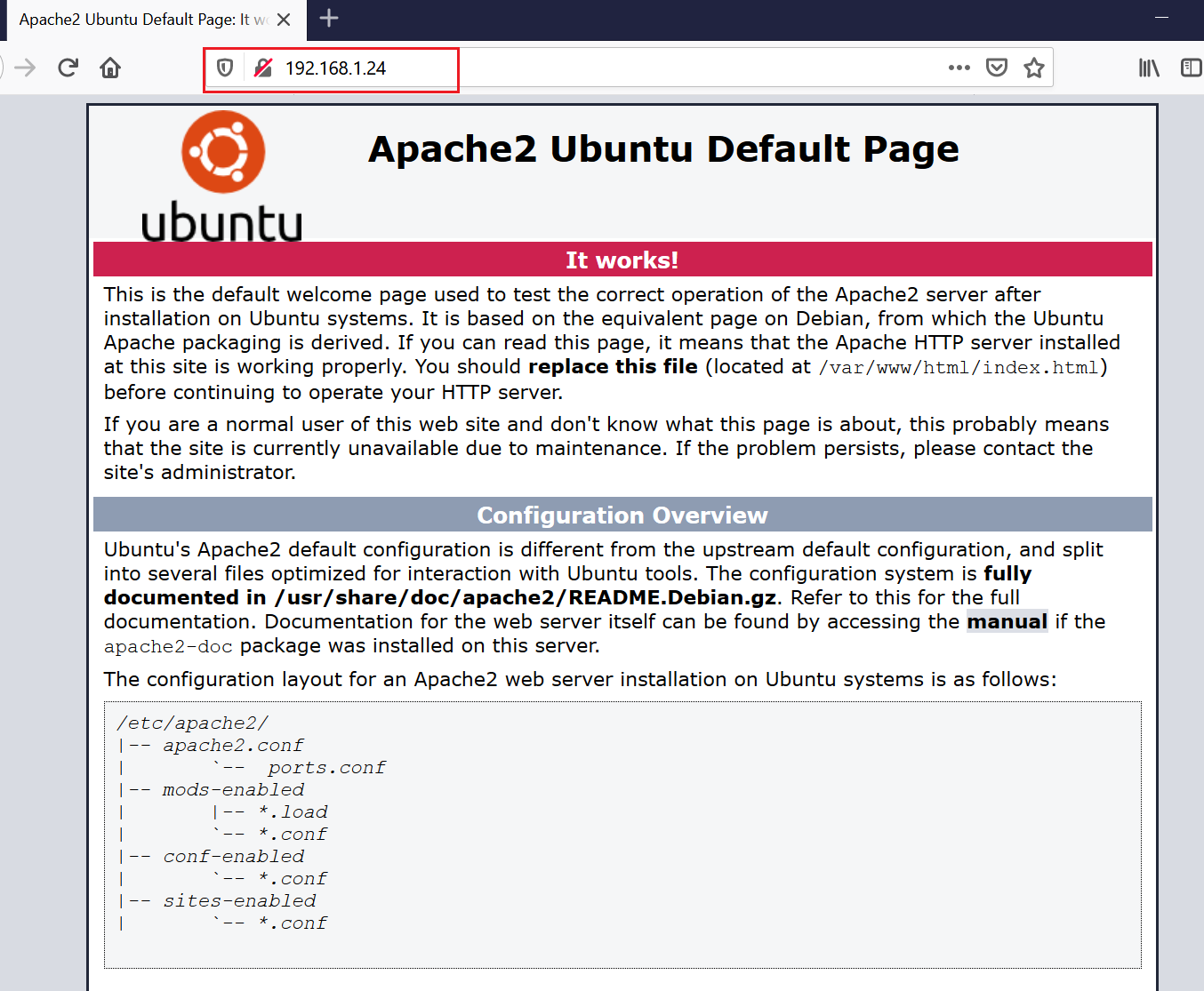The image size is (1204, 991).
Task: Click the red "It works!" banner
Action: 622,260
